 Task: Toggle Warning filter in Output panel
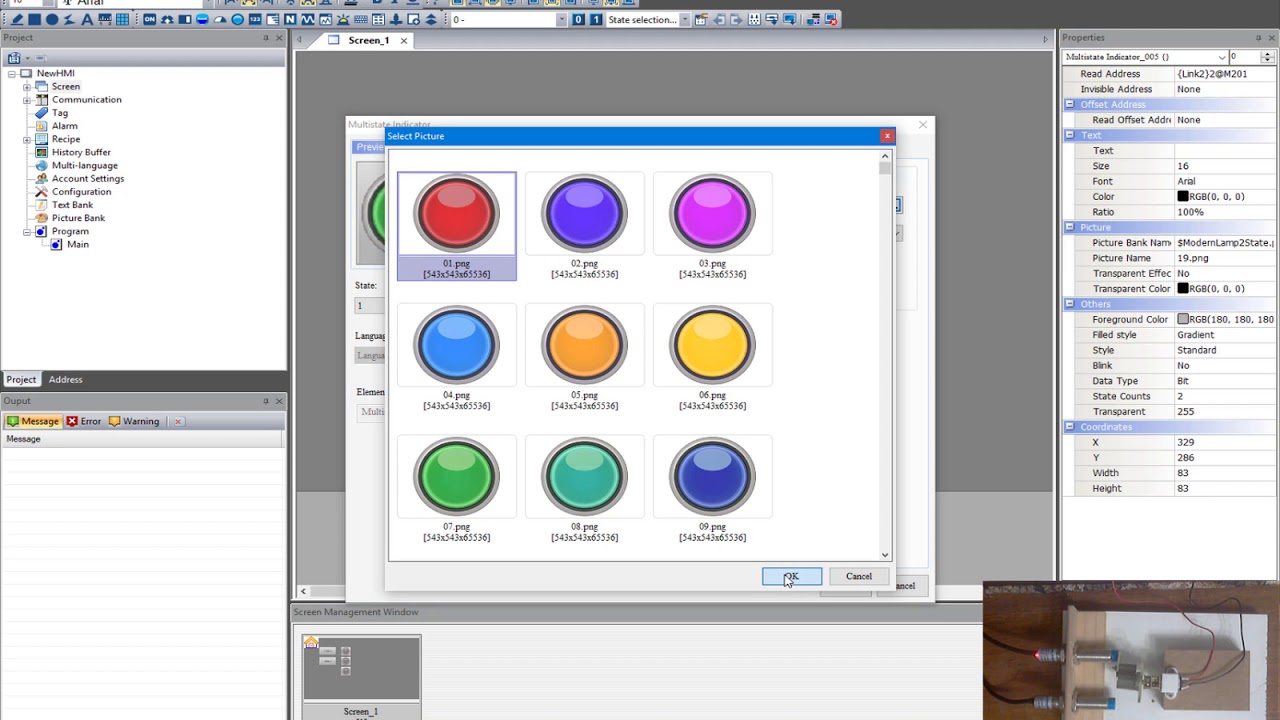(x=134, y=421)
